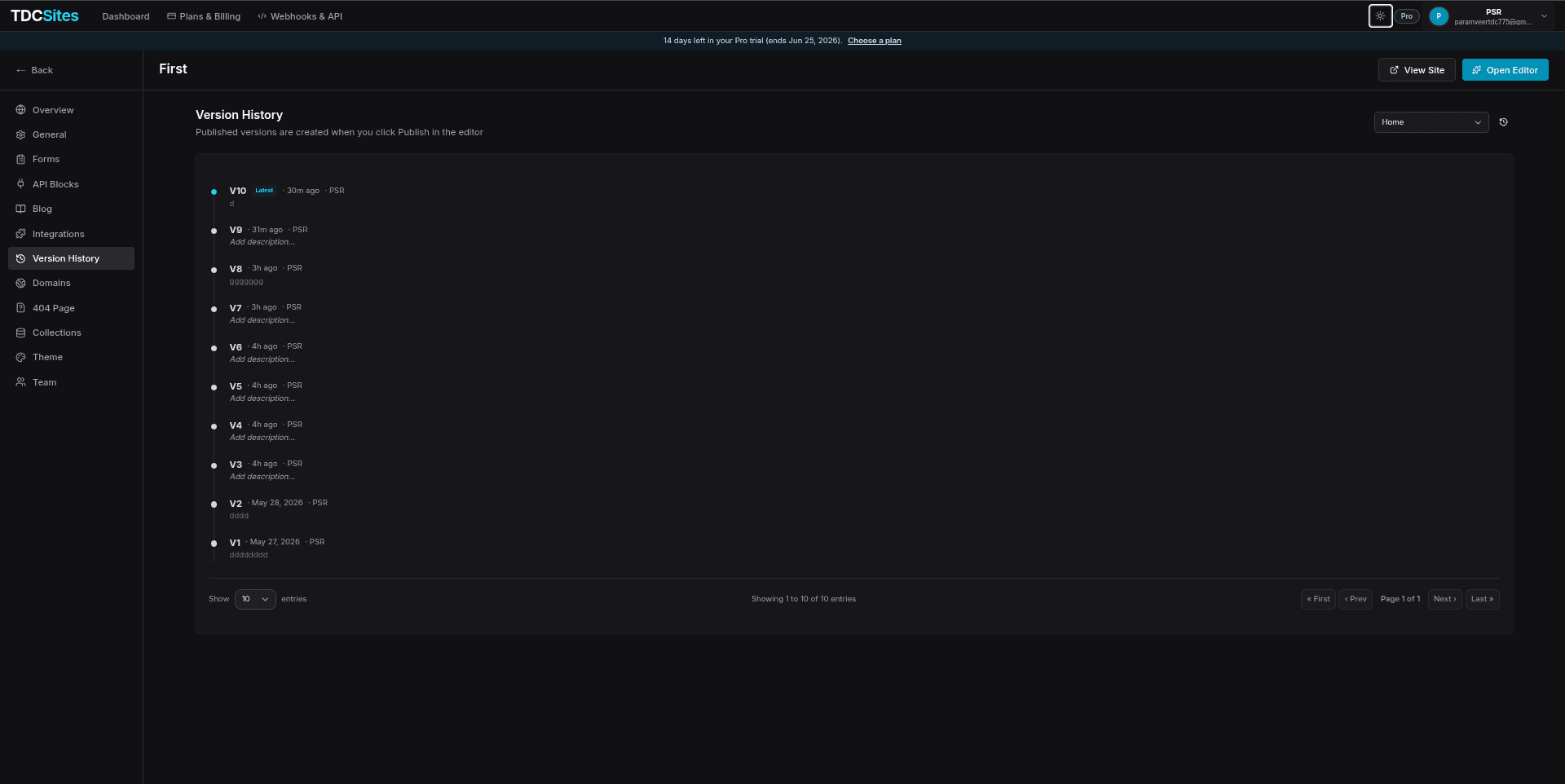Screen dimensions: 1565x784
Task: Click the Last » pagination button
Action: 1482,599
